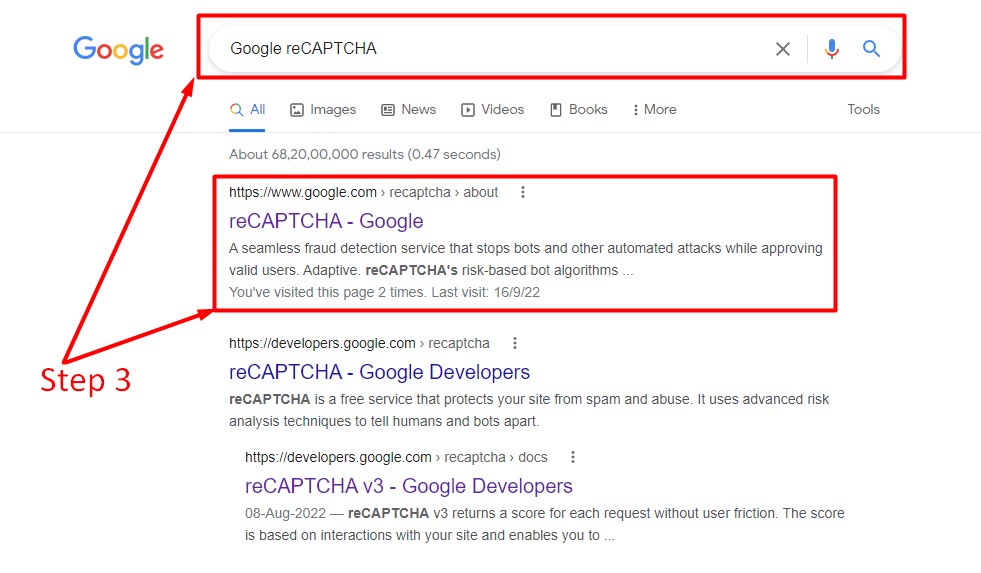981x573 pixels.
Task: Click 'You've visited this page 2 times' text
Action: tap(384, 292)
